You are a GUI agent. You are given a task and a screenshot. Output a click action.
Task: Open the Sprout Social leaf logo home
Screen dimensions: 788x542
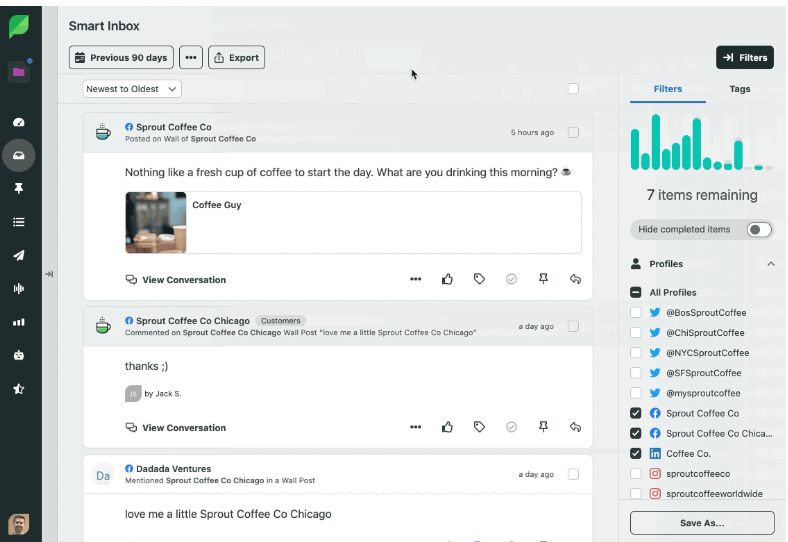[x=19, y=26]
